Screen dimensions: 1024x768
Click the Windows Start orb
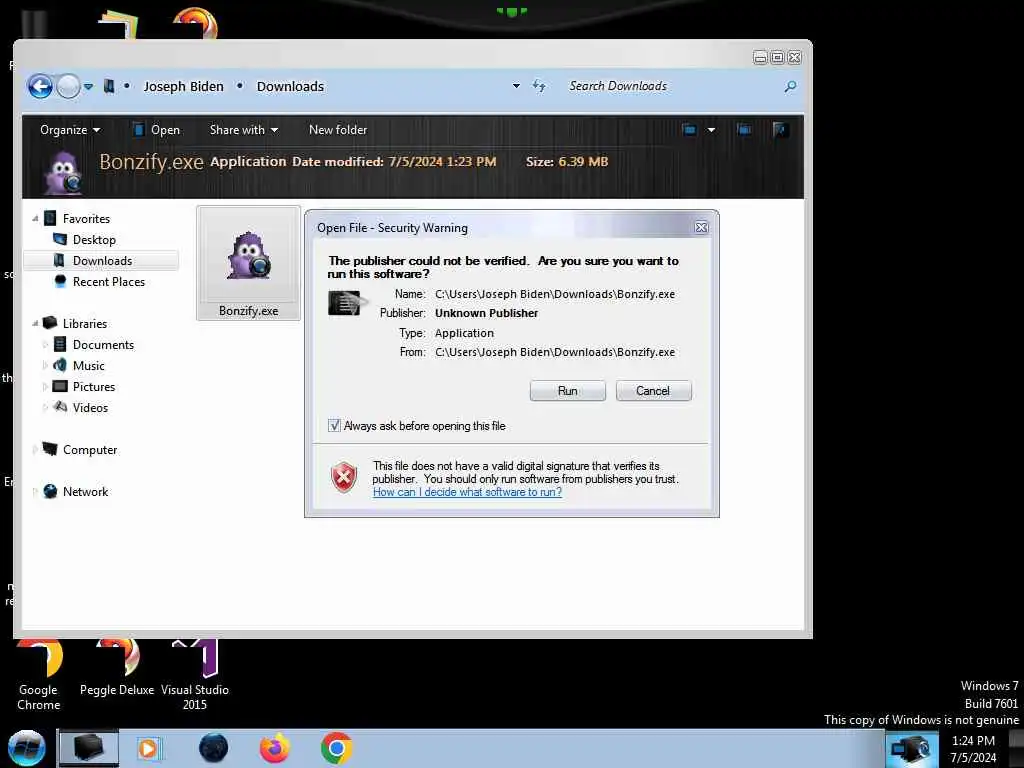pyautogui.click(x=26, y=748)
